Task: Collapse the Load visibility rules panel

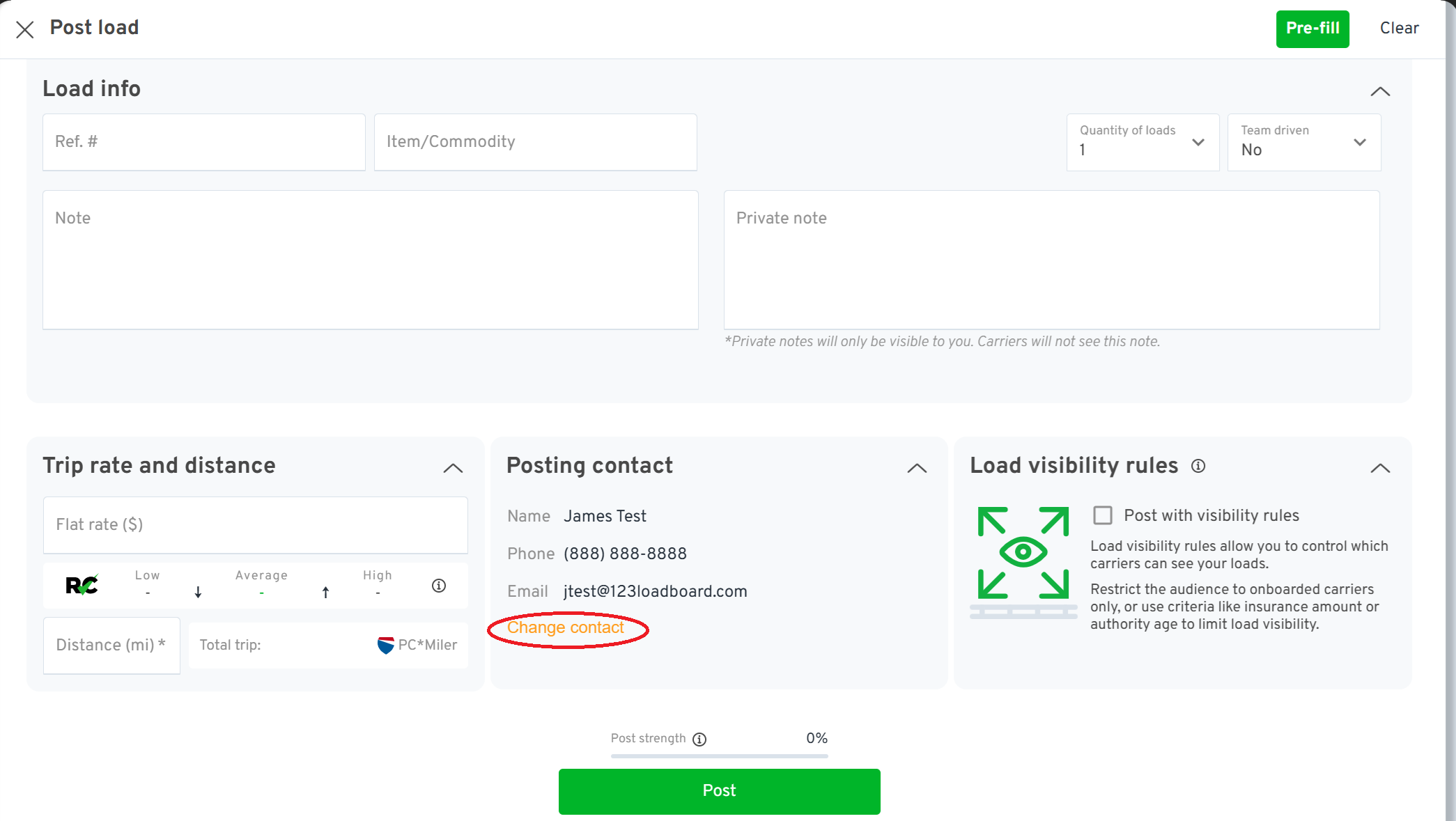Action: (1380, 468)
